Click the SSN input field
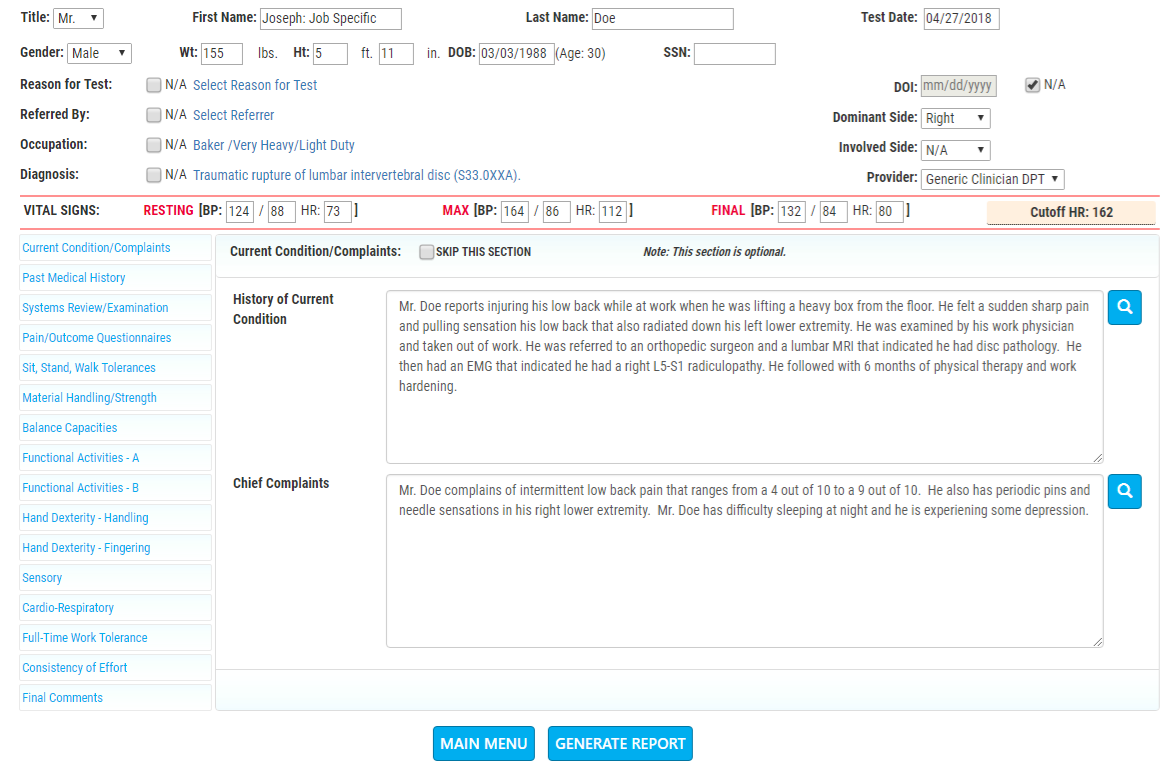 735,54
